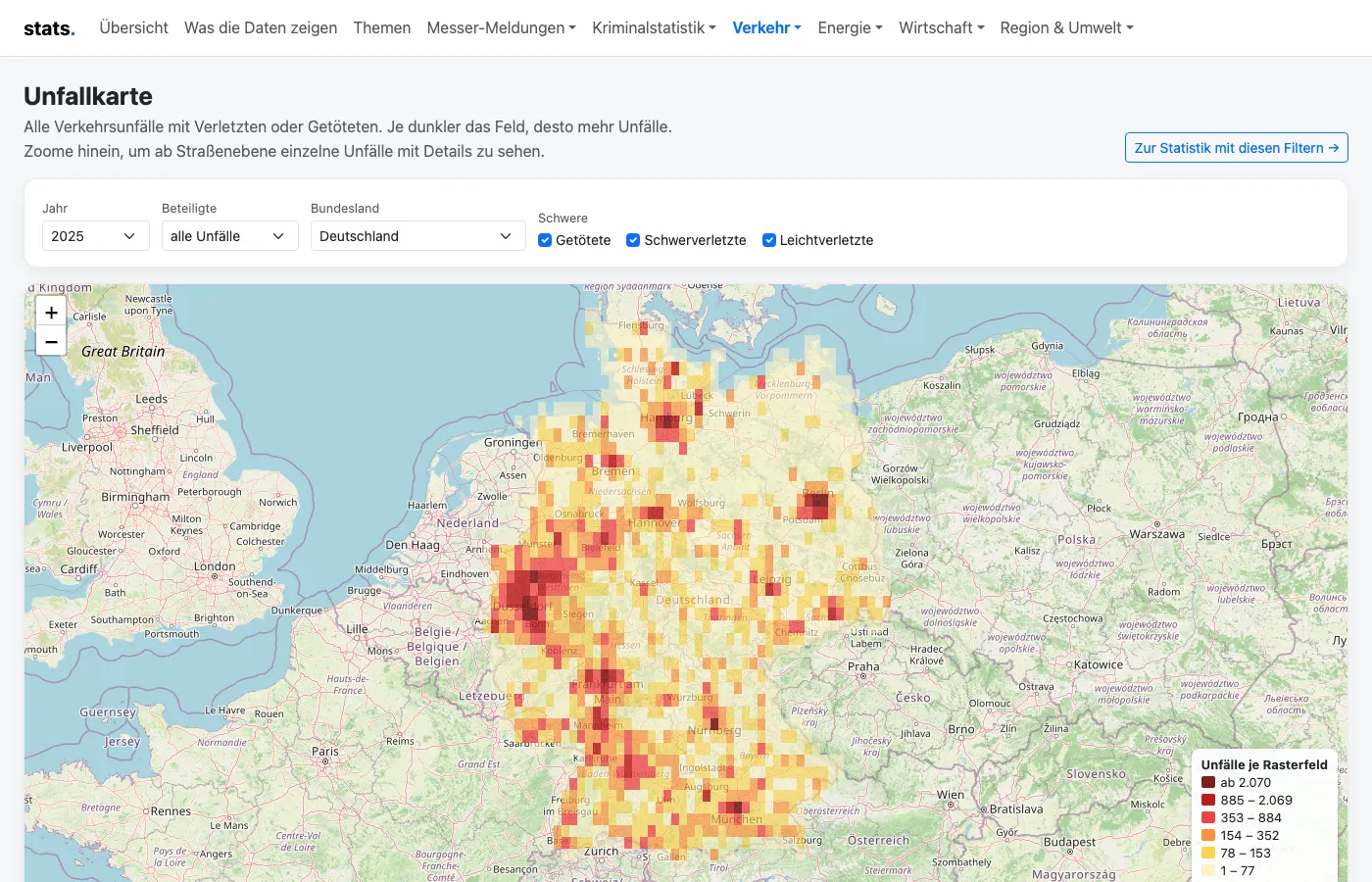Open the Energie menu
The image size is (1372, 882).
850,27
